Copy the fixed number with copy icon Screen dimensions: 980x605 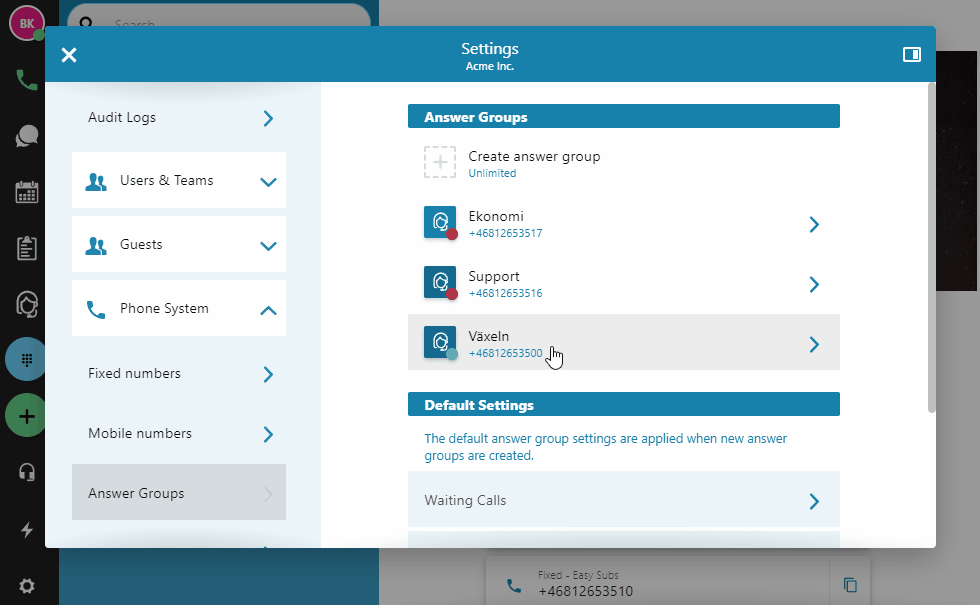click(x=850, y=585)
